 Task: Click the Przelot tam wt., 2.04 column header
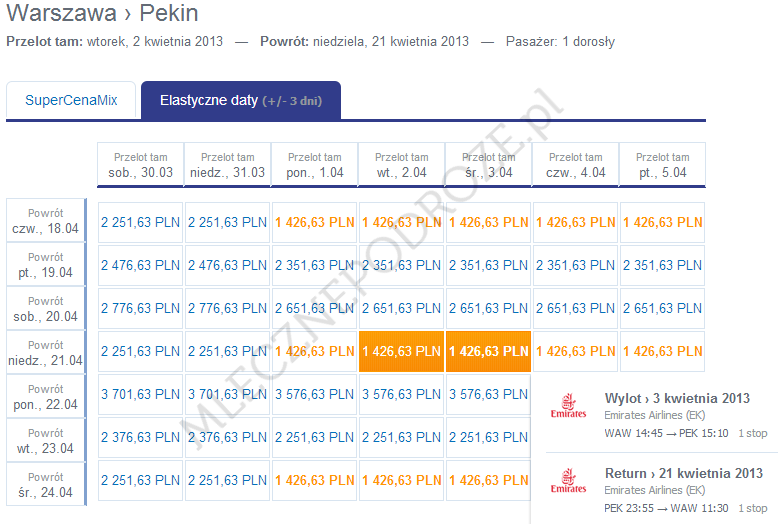(401, 165)
